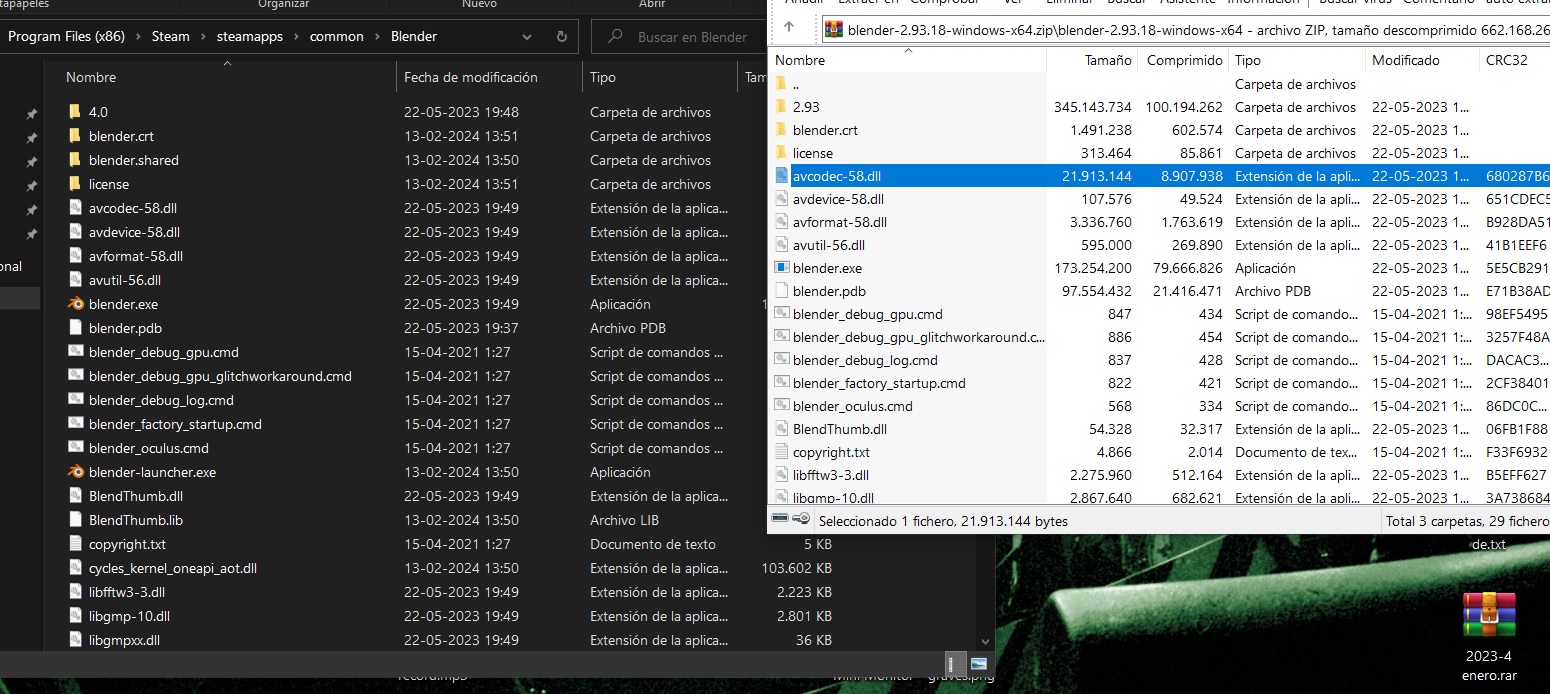Expand chevron after Program Files (x86)
Viewport: 1550px width, 694px height.
point(138,37)
